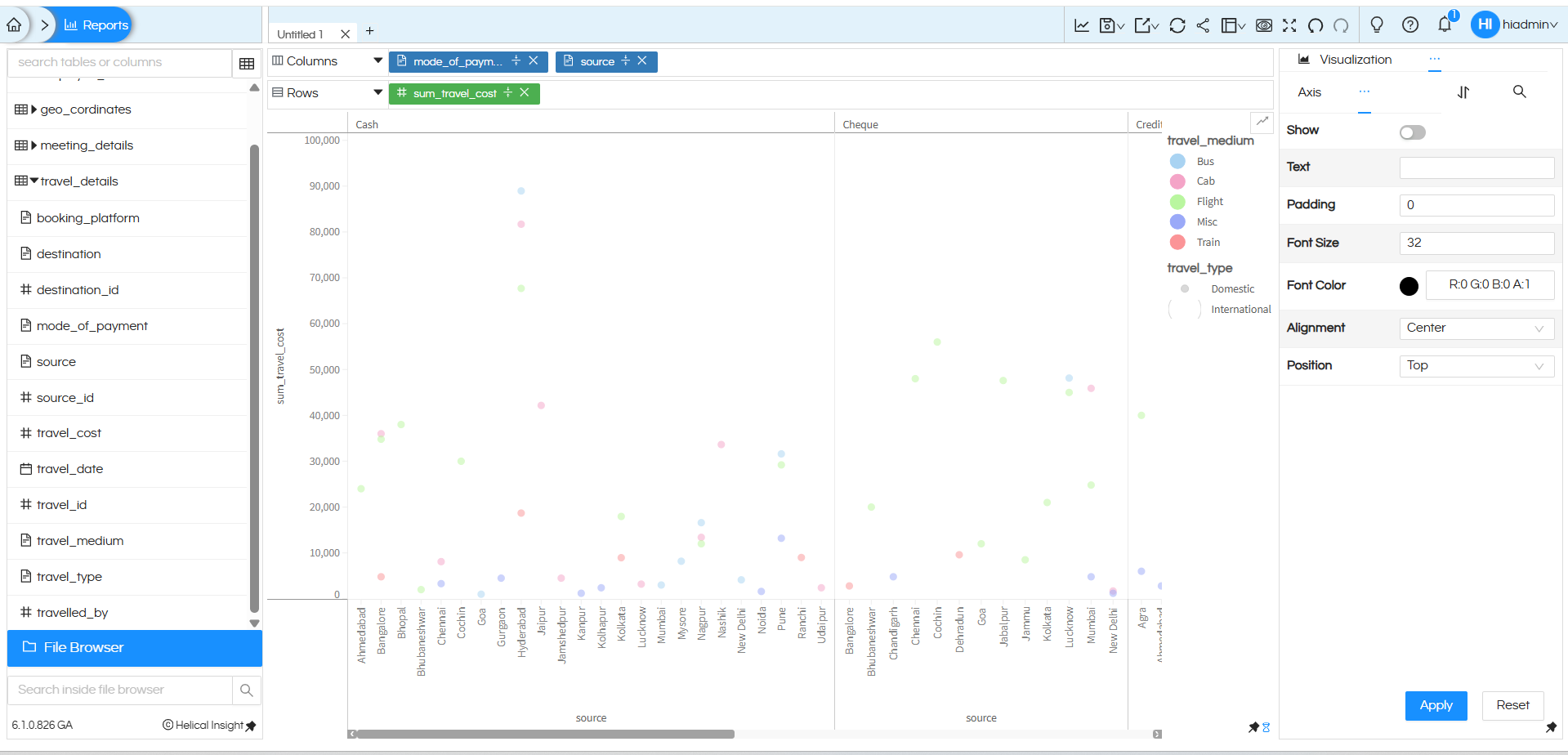Screen dimensions: 1568x755
Task: Select the Axis tab
Action: 1309,92
